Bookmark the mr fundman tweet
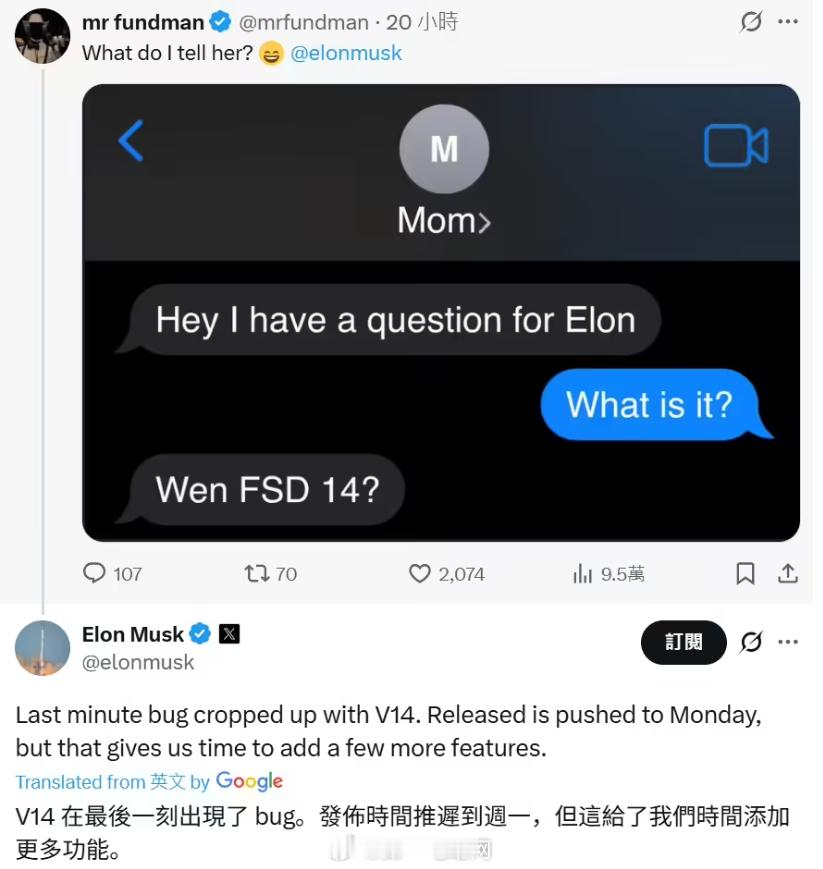823x869 pixels. [745, 573]
